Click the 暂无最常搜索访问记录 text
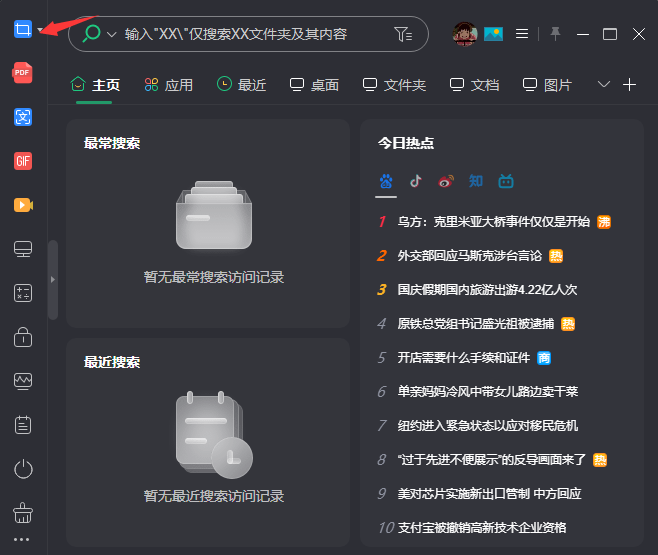The image size is (658, 555). (214, 277)
